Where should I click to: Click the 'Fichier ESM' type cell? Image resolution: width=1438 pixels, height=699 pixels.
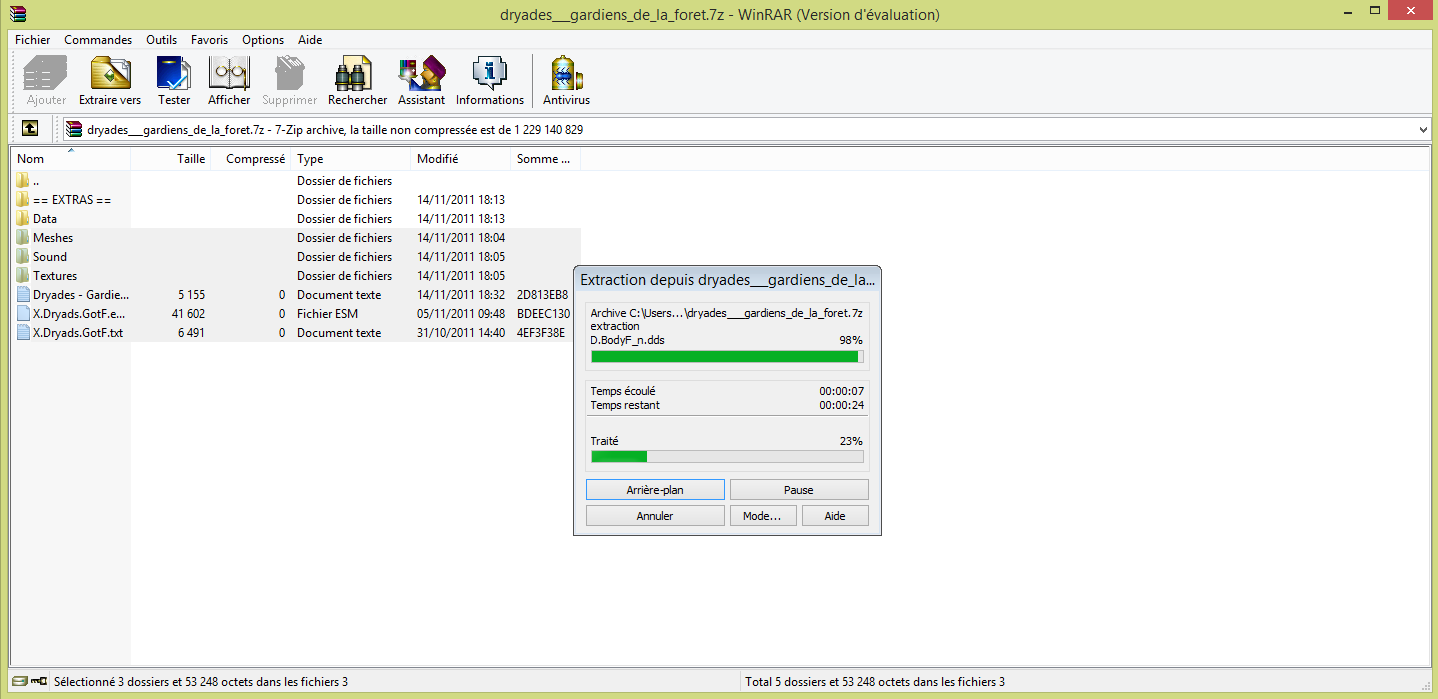[x=327, y=314]
